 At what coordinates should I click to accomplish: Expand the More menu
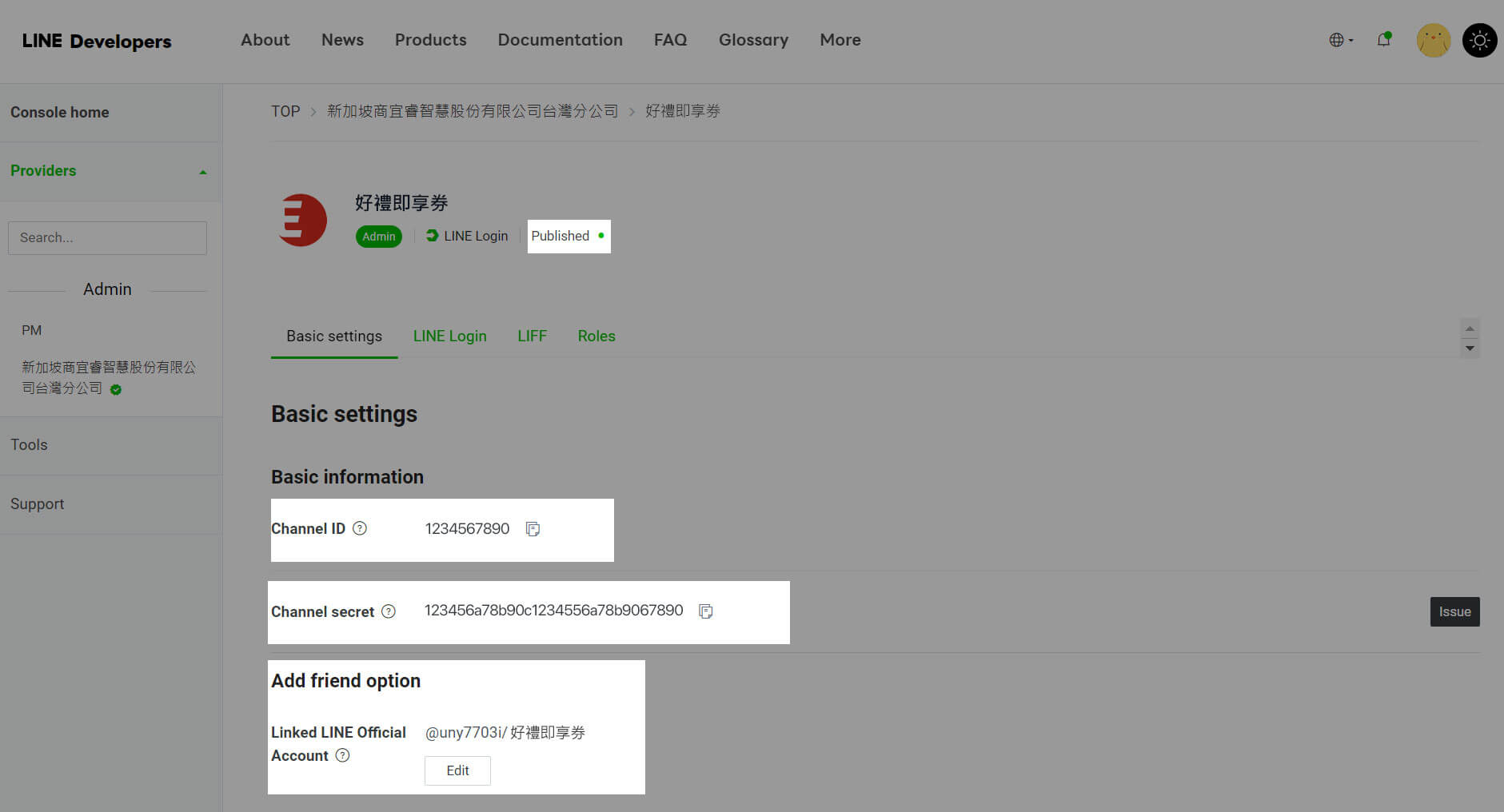click(840, 40)
